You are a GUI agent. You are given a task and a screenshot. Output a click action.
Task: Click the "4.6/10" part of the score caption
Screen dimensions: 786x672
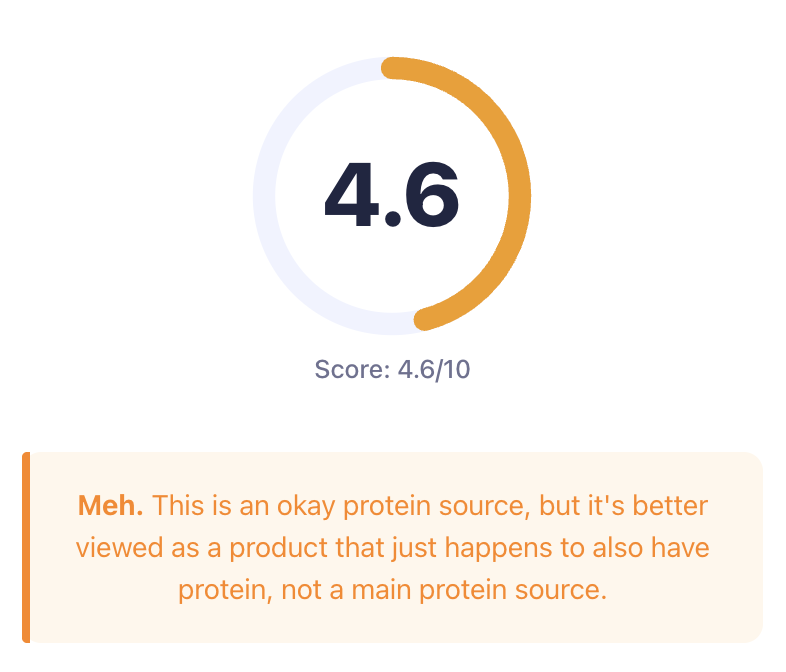(x=434, y=369)
